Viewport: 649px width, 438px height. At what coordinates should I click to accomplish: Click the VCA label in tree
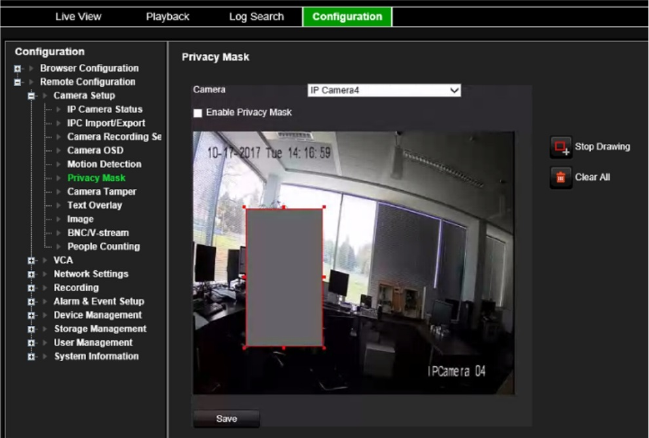click(x=63, y=260)
